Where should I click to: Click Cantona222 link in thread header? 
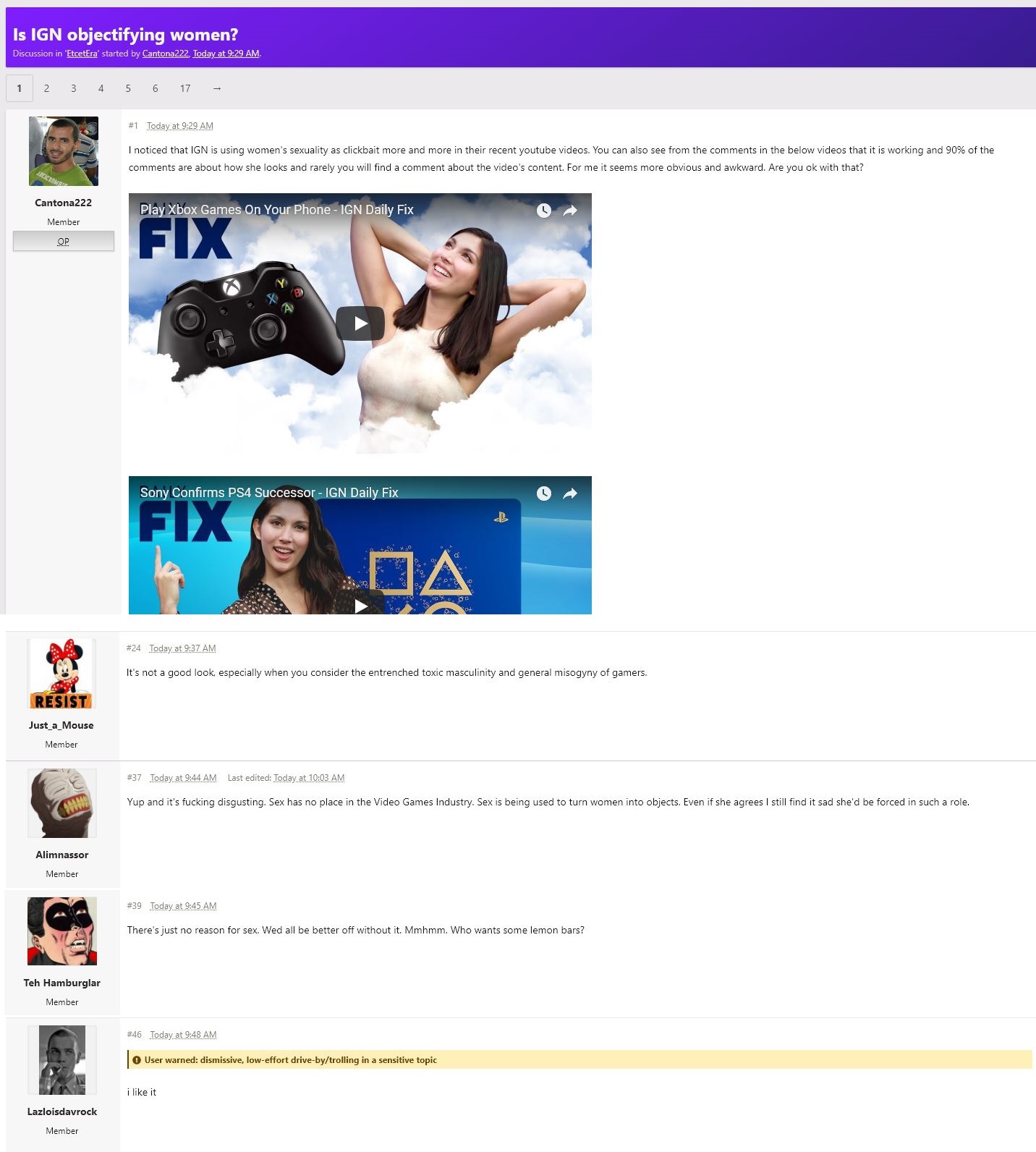[x=165, y=54]
